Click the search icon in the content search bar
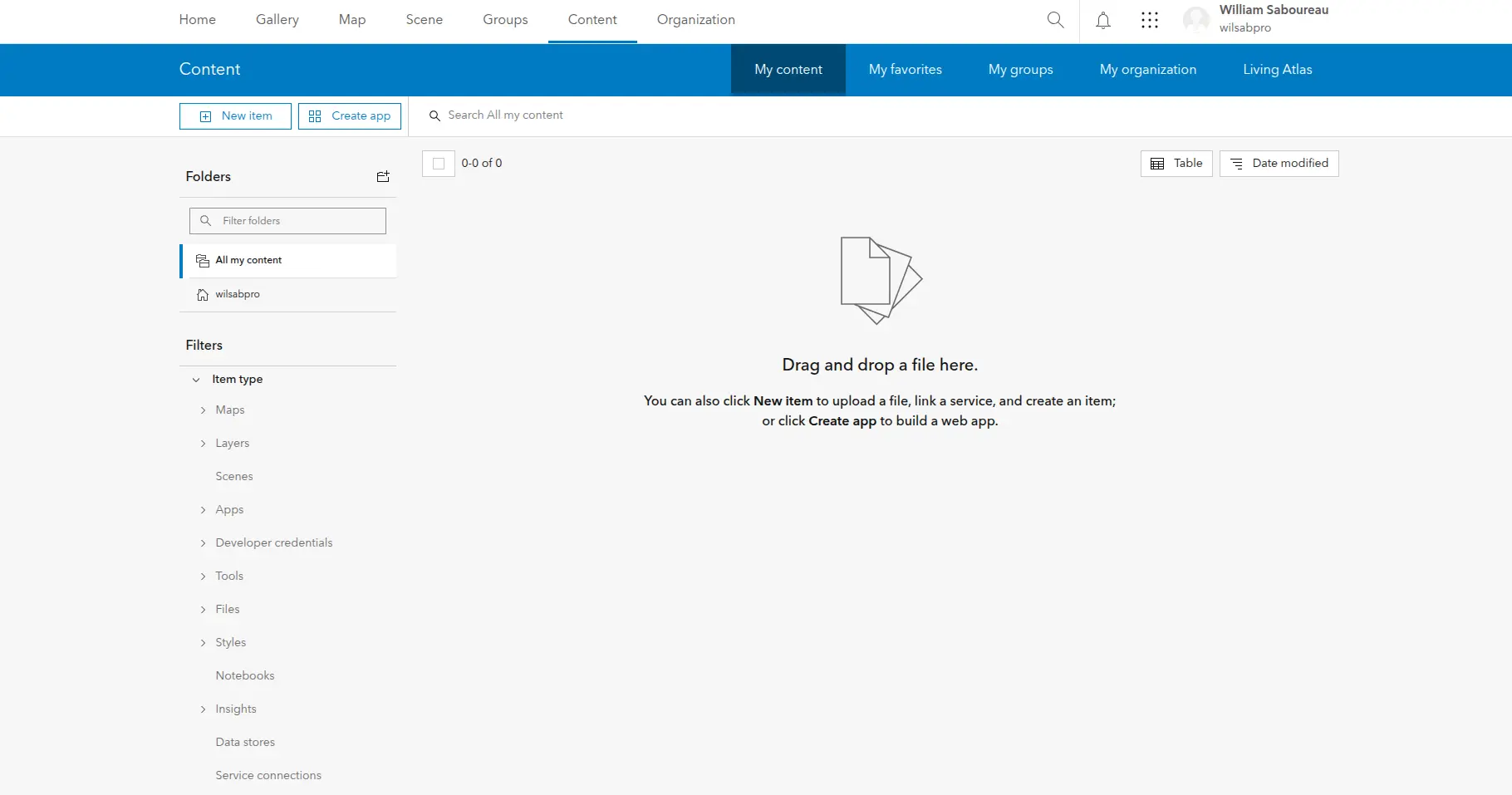The image size is (1512, 795). click(434, 115)
